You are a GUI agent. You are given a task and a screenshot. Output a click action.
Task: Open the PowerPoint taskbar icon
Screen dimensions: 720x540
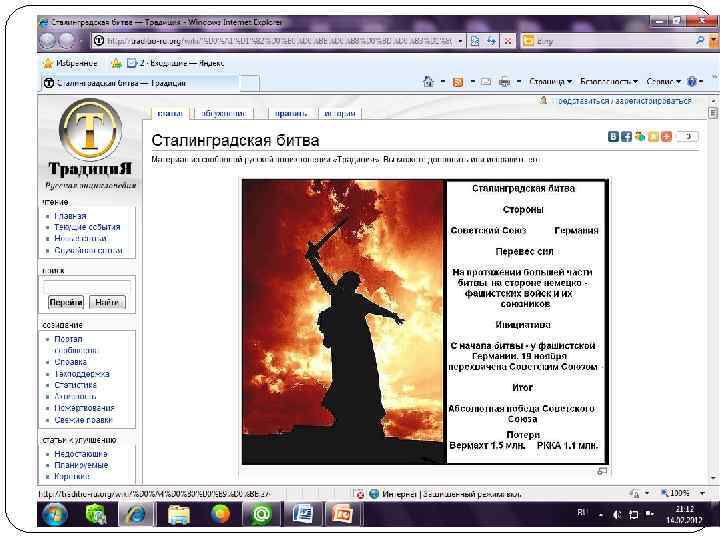click(341, 515)
